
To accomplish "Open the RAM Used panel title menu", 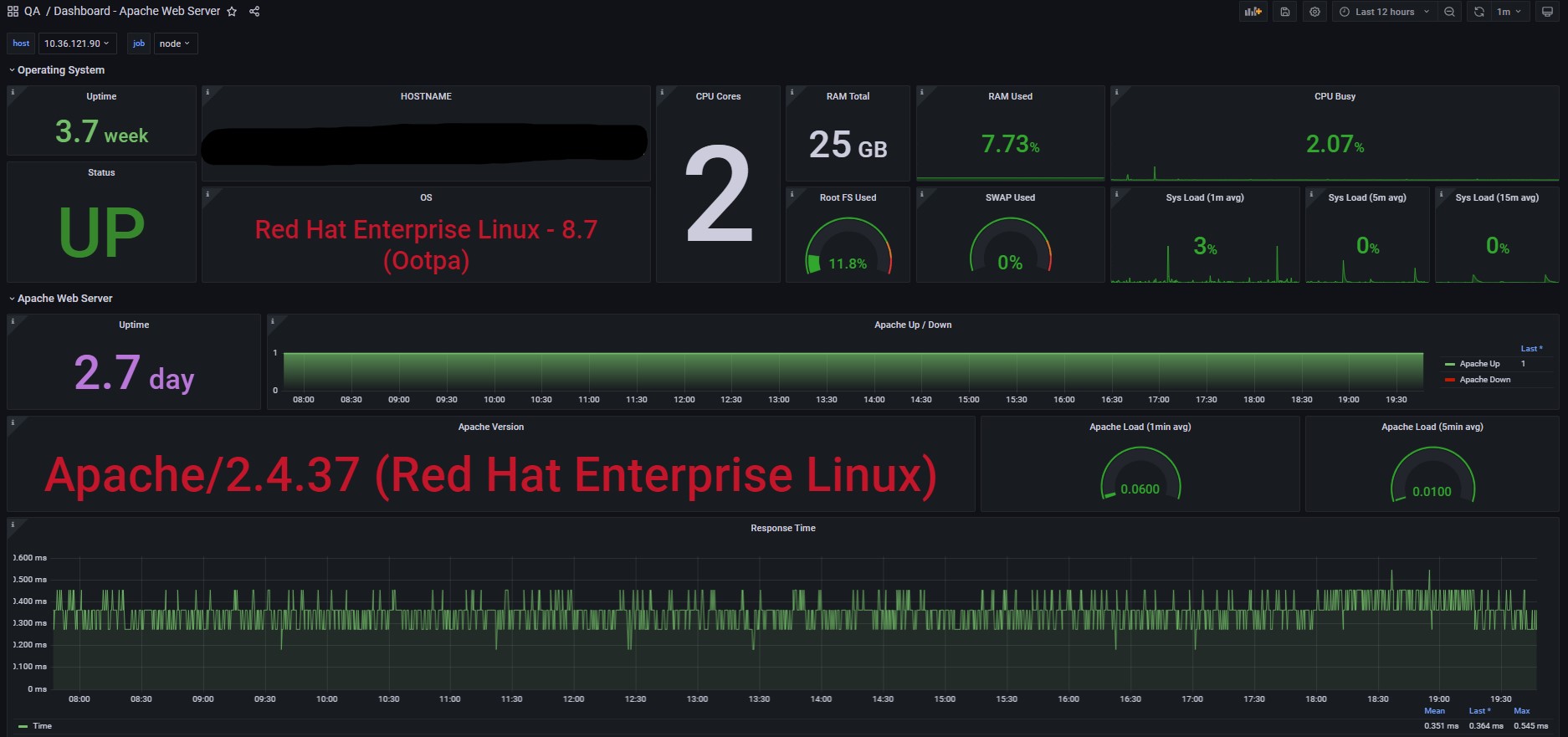I will point(1010,96).
